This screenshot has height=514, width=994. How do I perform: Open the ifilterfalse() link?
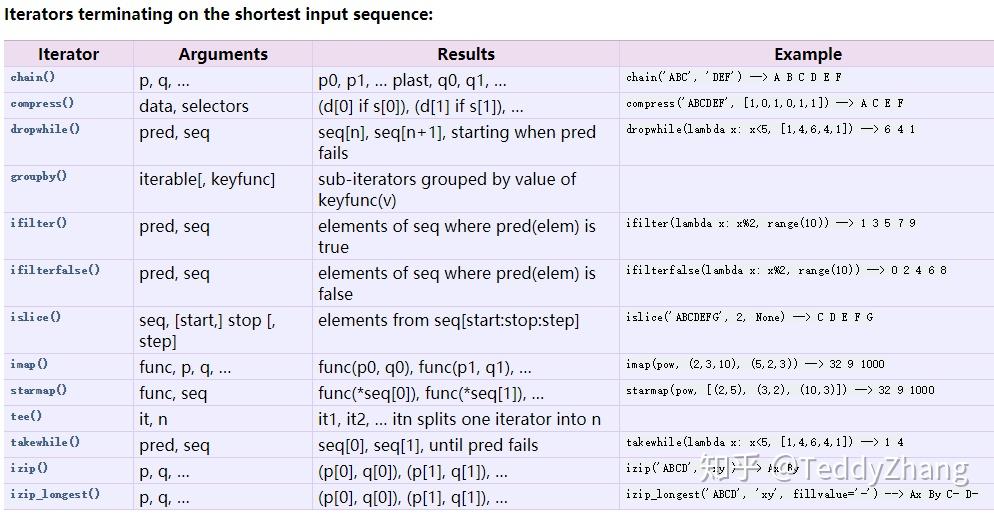(x=55, y=270)
